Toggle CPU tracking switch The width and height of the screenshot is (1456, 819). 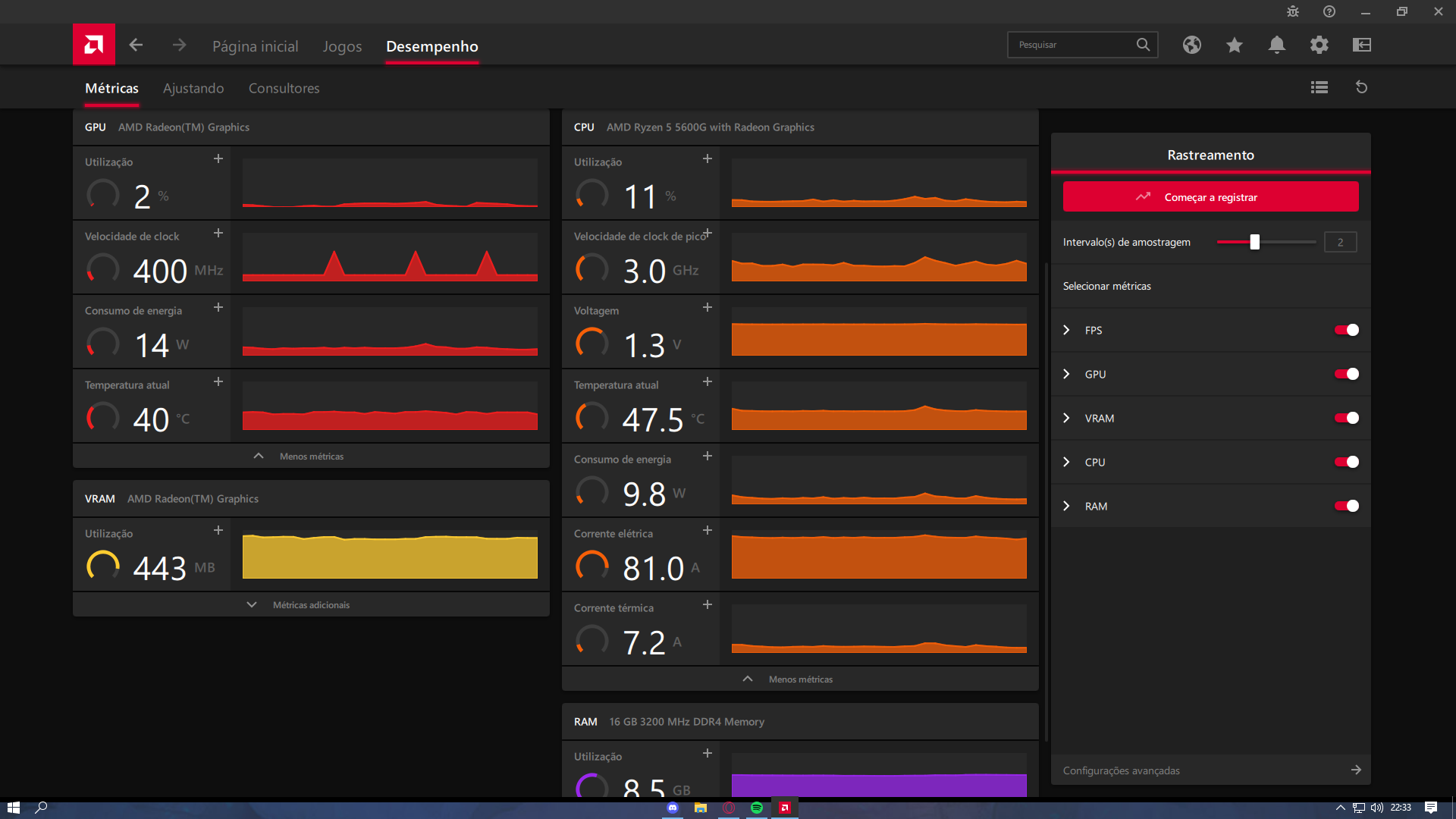coord(1347,462)
